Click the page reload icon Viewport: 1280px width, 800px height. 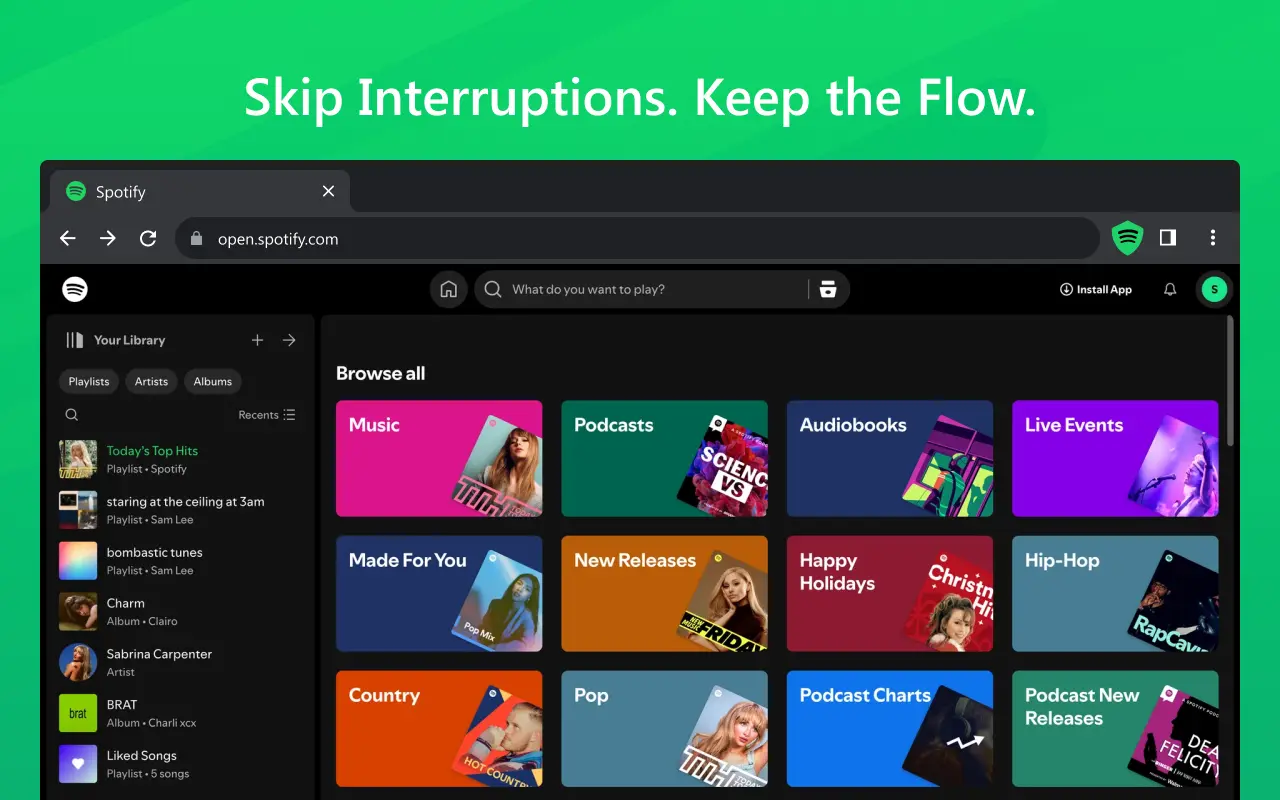click(x=148, y=238)
